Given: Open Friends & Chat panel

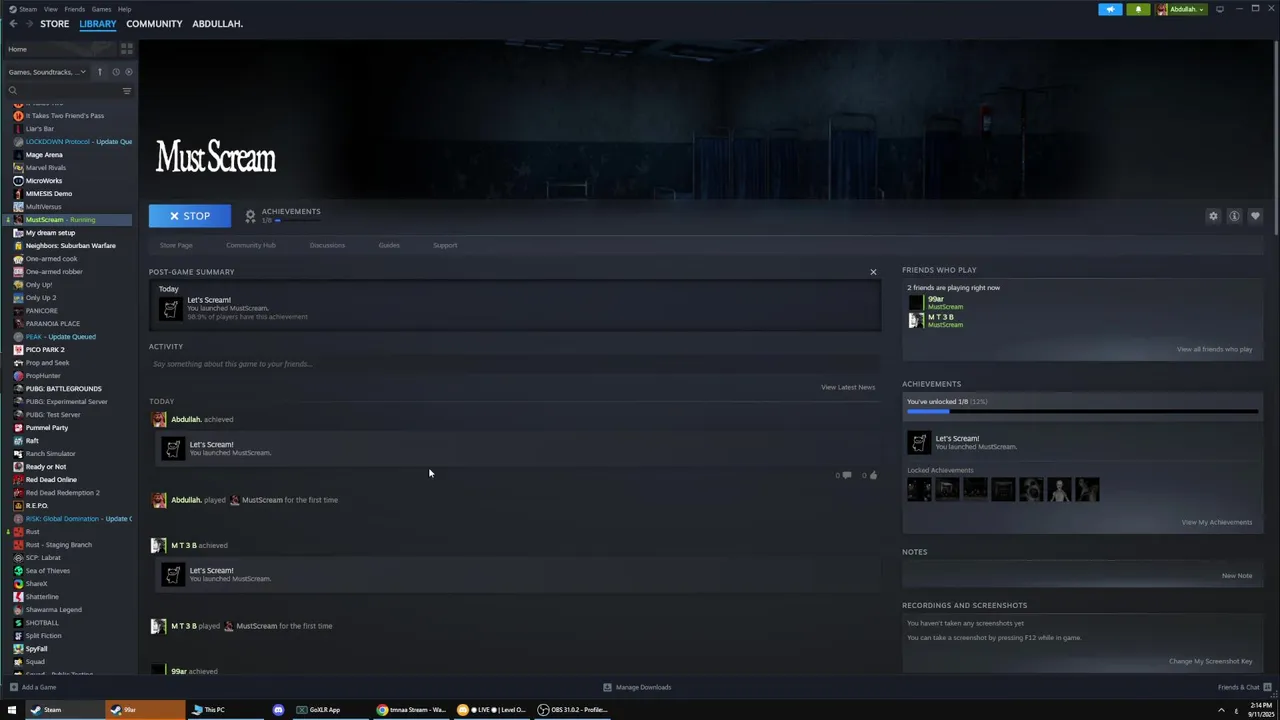Looking at the screenshot, I should (x=1244, y=687).
